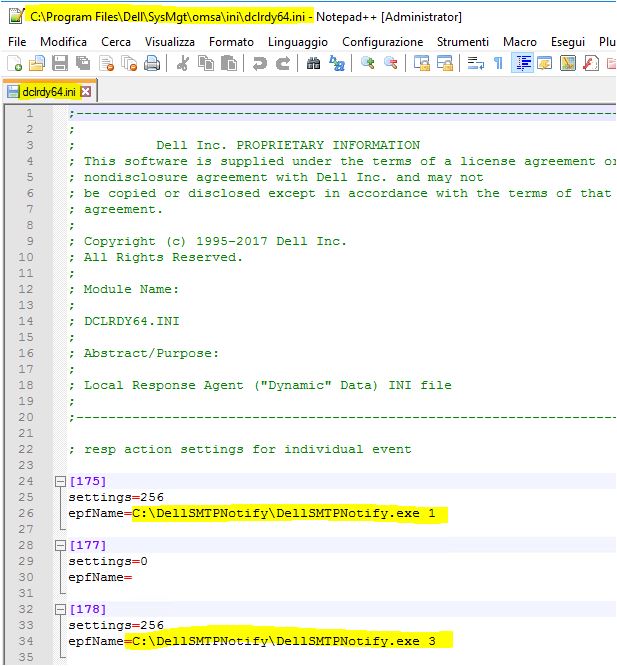The image size is (617, 666).
Task: Click line 34 epfName DellSMTPNotify.exe 3
Action: coord(252,641)
